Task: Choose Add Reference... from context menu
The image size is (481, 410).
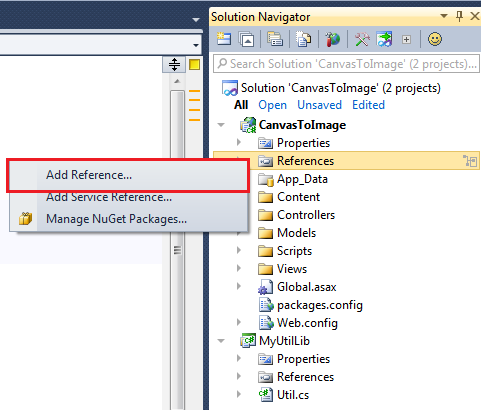Action: pyautogui.click(x=128, y=175)
